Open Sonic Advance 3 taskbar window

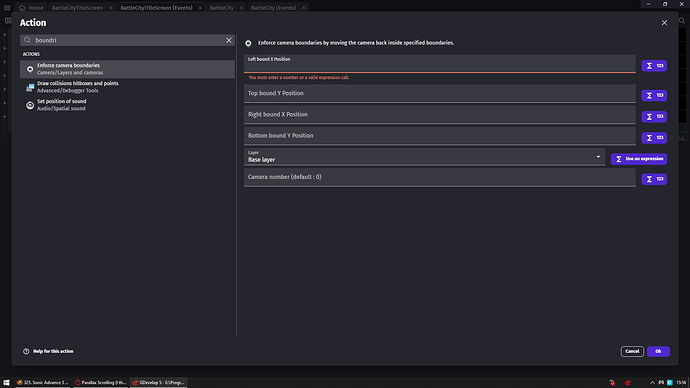pyautogui.click(x=43, y=382)
